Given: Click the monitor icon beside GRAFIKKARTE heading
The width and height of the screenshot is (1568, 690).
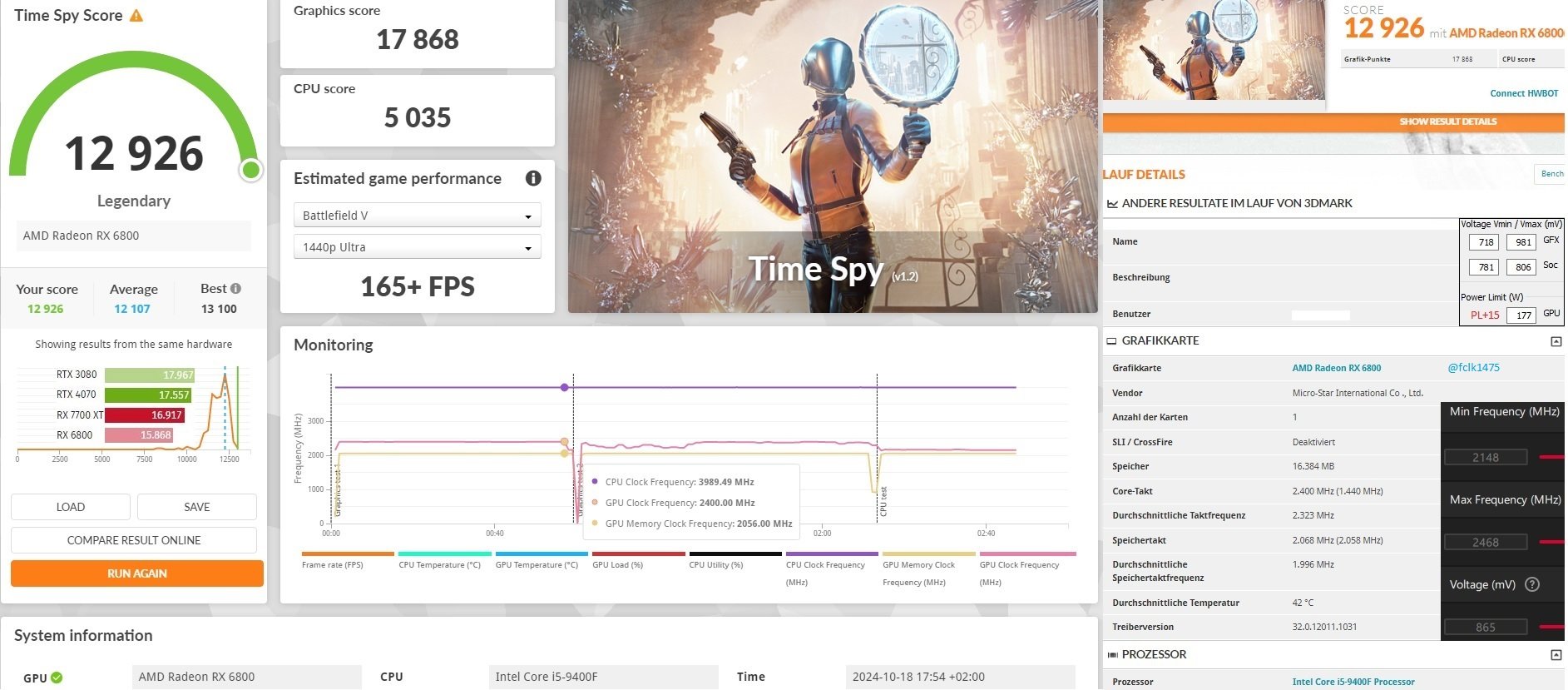Looking at the screenshot, I should [1111, 341].
